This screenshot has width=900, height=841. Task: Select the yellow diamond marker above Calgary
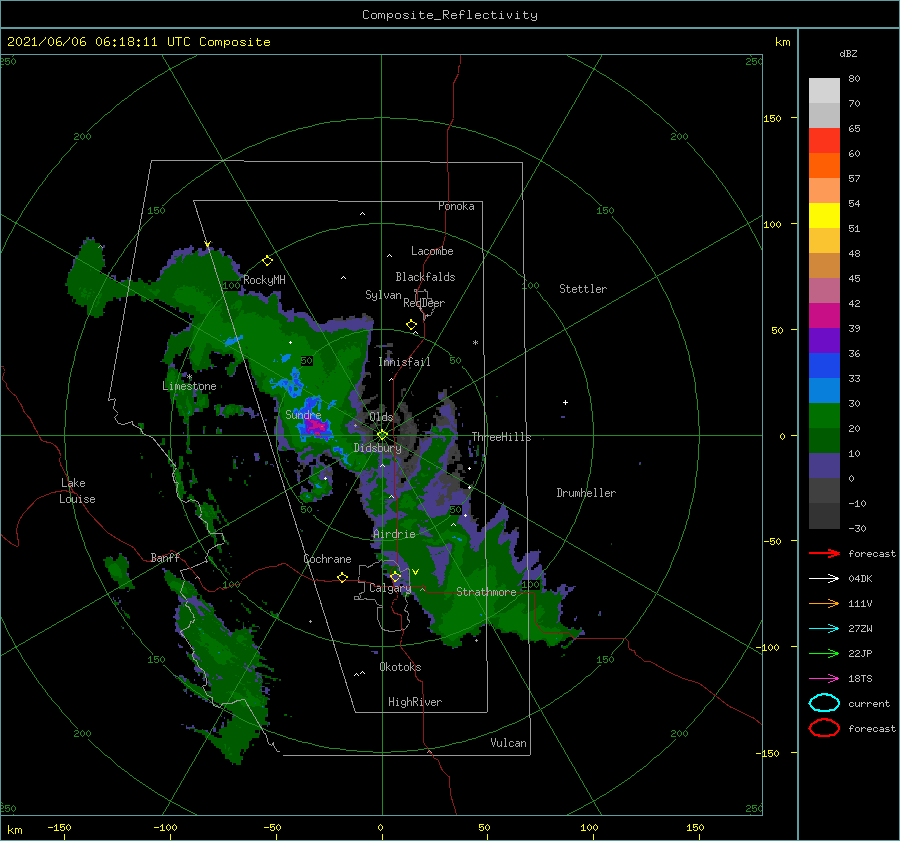395,576
